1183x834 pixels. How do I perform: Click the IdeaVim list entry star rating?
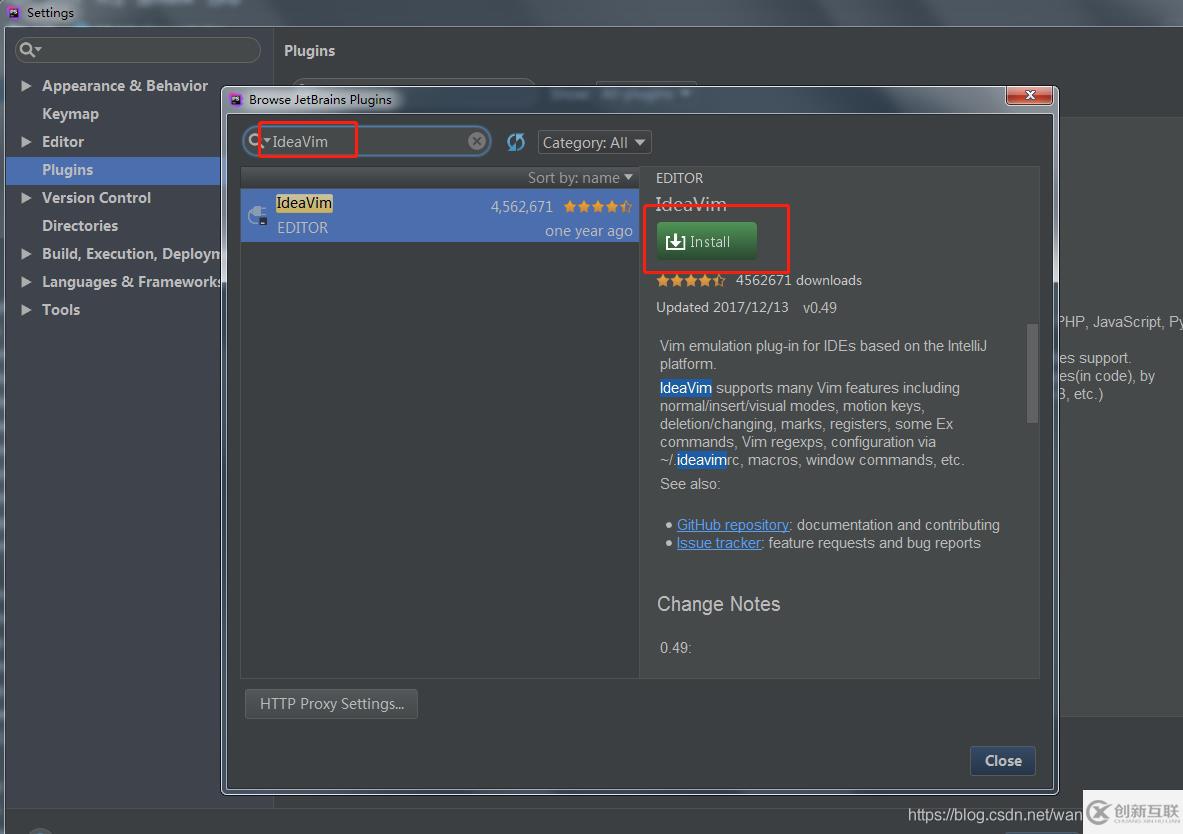(x=598, y=207)
